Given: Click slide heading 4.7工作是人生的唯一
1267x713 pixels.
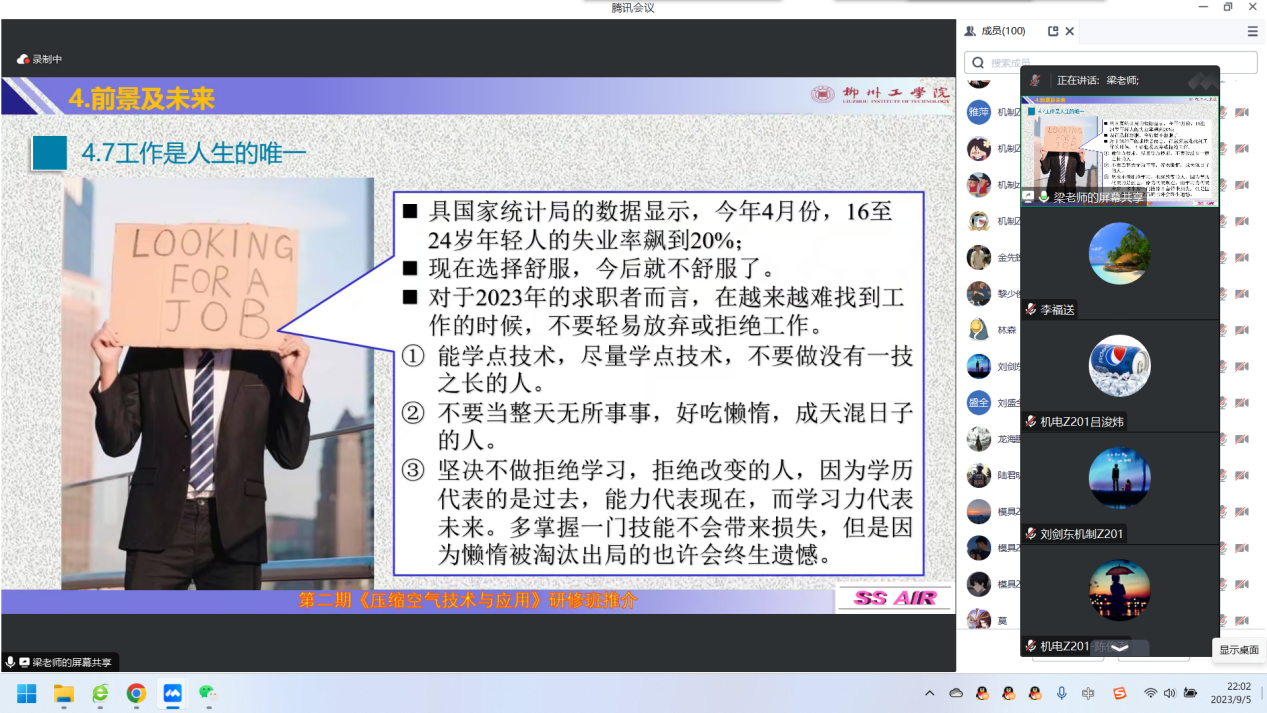Looking at the screenshot, I should [x=193, y=153].
